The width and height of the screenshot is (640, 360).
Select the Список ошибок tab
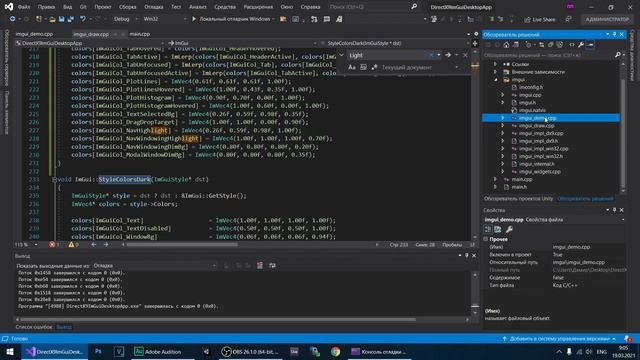(x=34, y=327)
